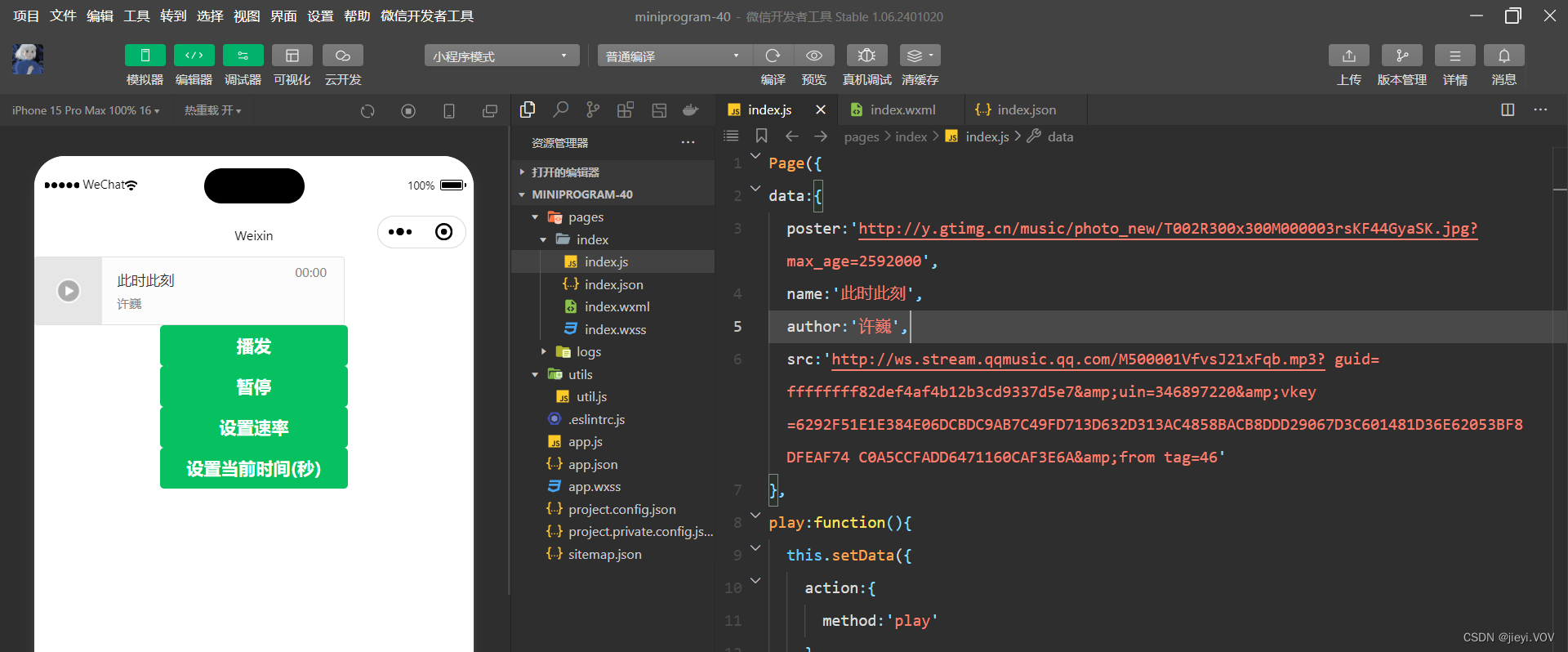The width and height of the screenshot is (1568, 652).
Task: Click the preview eye icon
Action: click(x=814, y=56)
